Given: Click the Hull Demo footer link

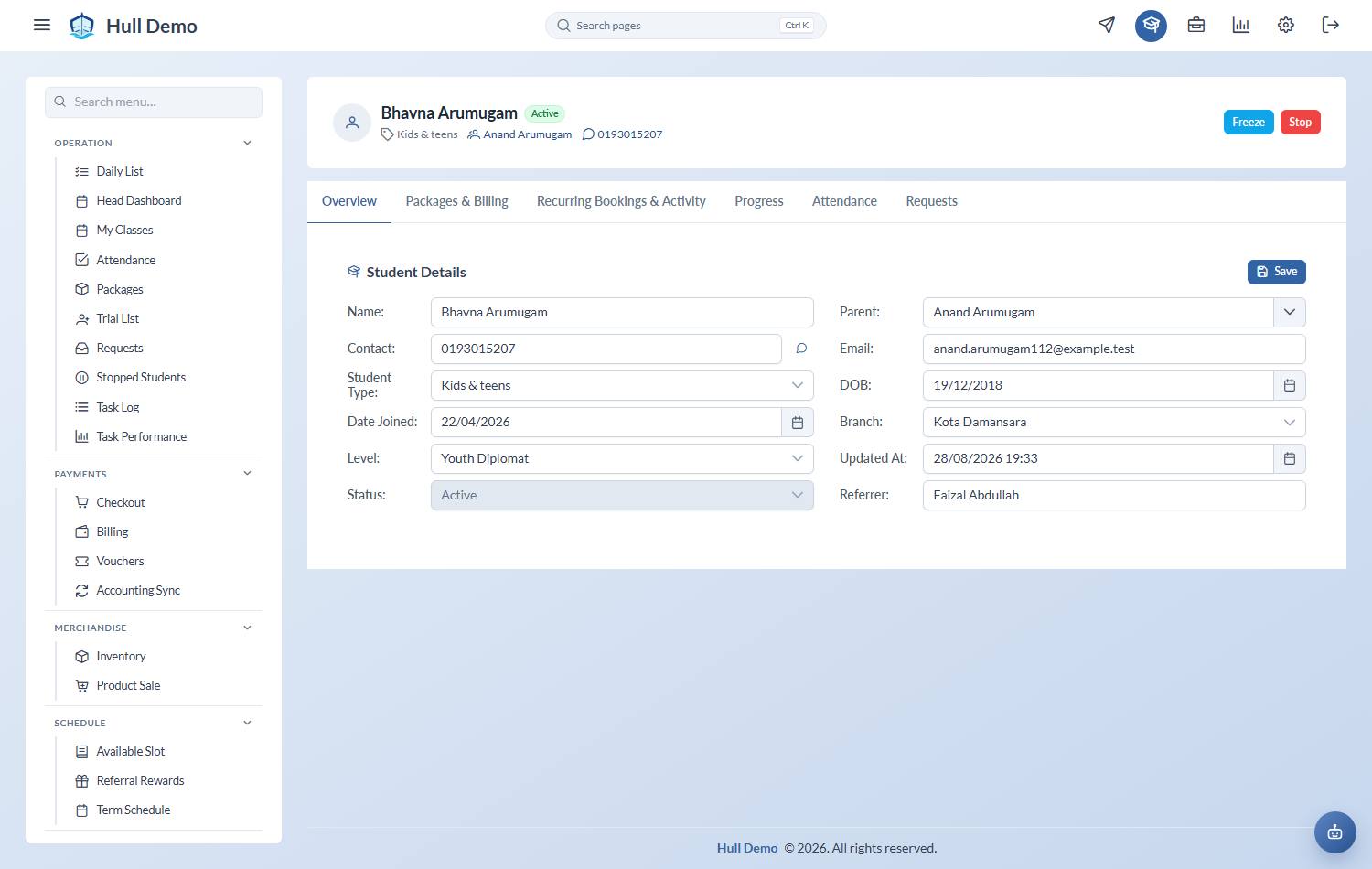Looking at the screenshot, I should point(747,848).
